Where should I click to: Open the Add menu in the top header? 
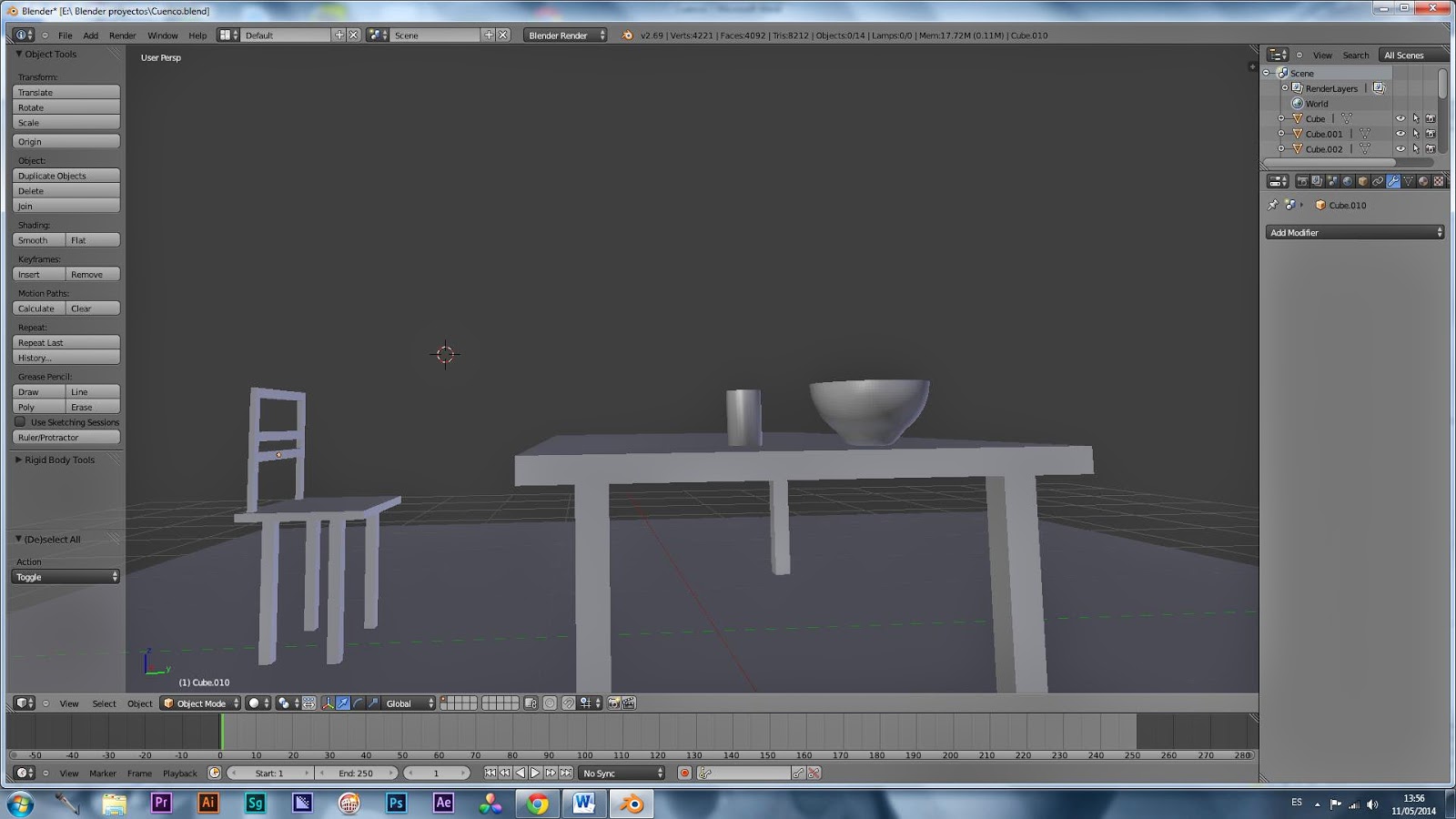[x=90, y=35]
